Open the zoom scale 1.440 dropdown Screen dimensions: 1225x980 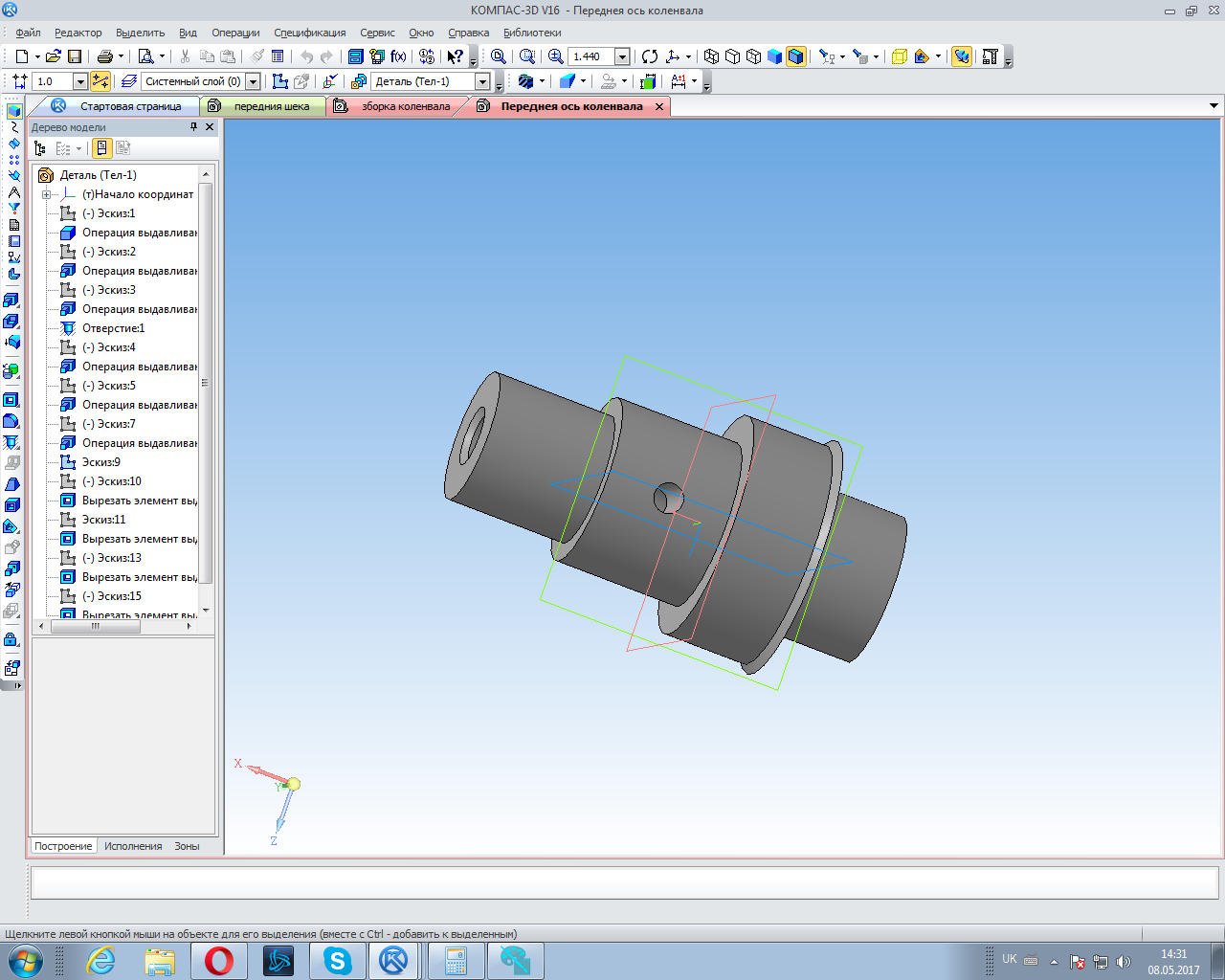pyautogui.click(x=622, y=56)
